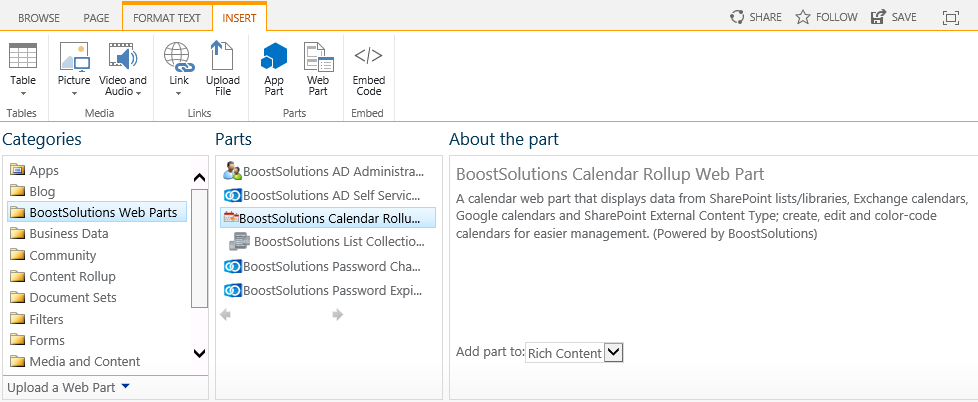Click the SHARE button
The image size is (978, 402).
[x=755, y=17]
